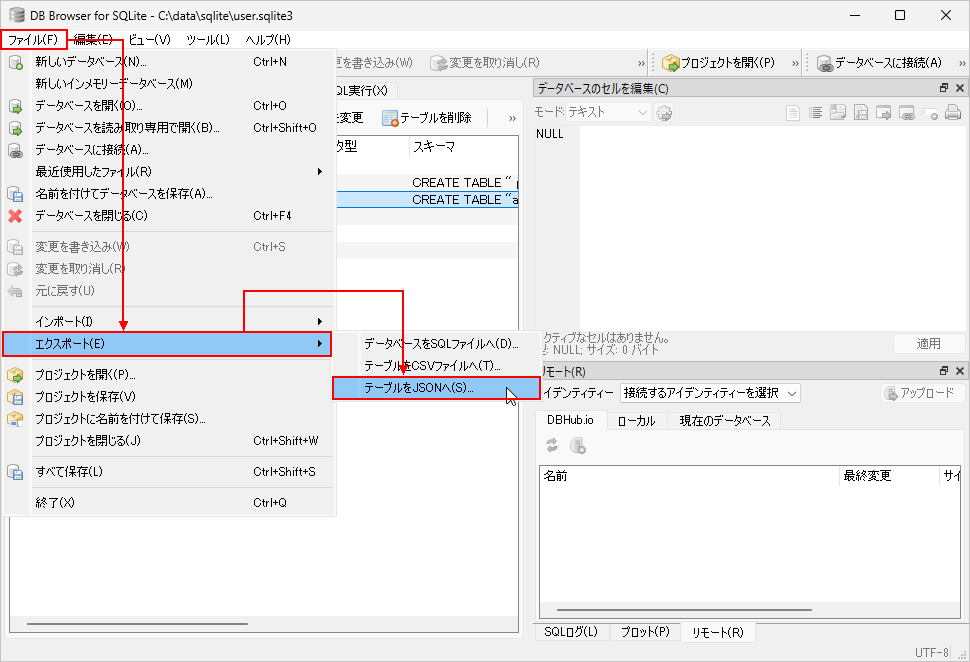This screenshot has height=662, width=970.
Task: Click the set-to-NULL icon in the cell editor
Action: (931, 113)
